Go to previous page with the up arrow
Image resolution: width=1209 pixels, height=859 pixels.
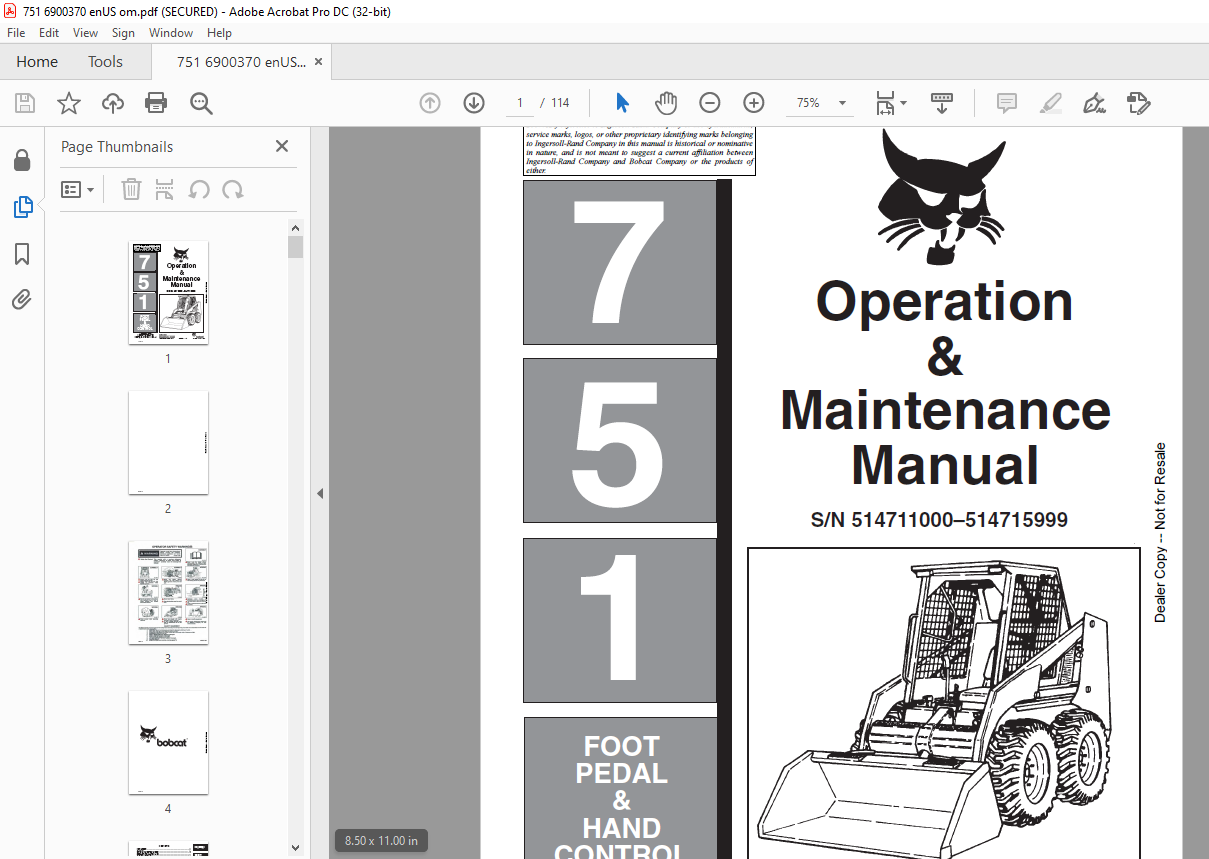(x=430, y=103)
